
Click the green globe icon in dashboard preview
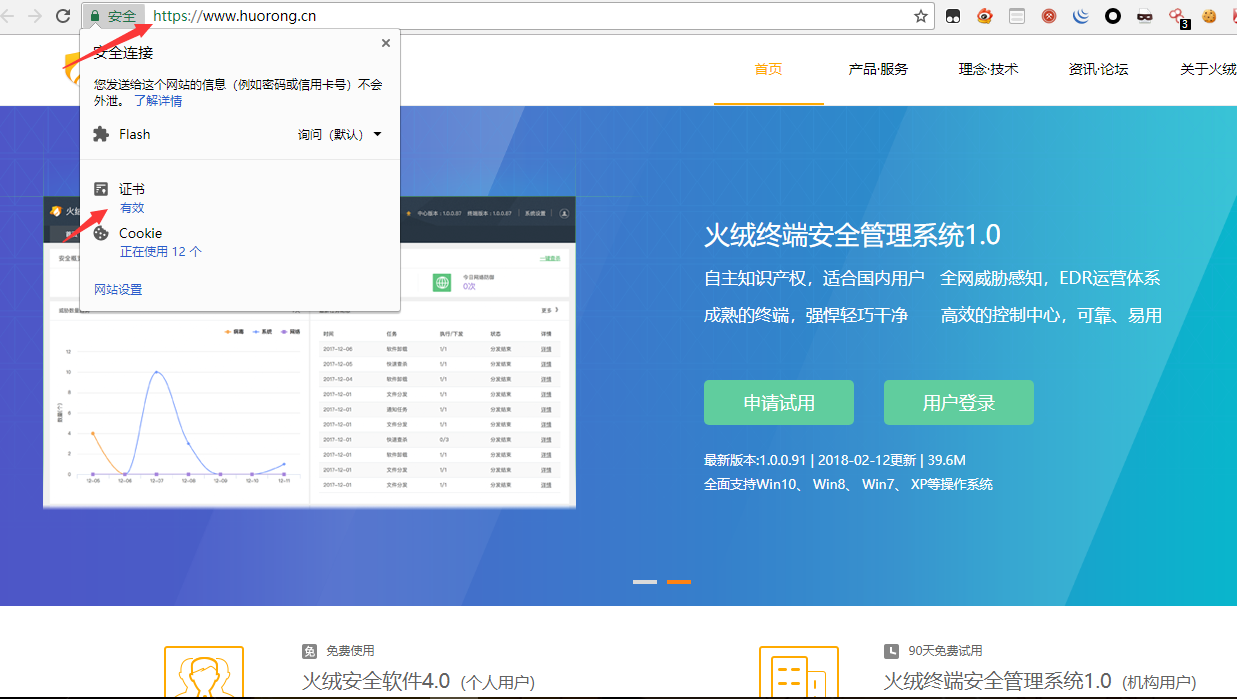pyautogui.click(x=442, y=283)
